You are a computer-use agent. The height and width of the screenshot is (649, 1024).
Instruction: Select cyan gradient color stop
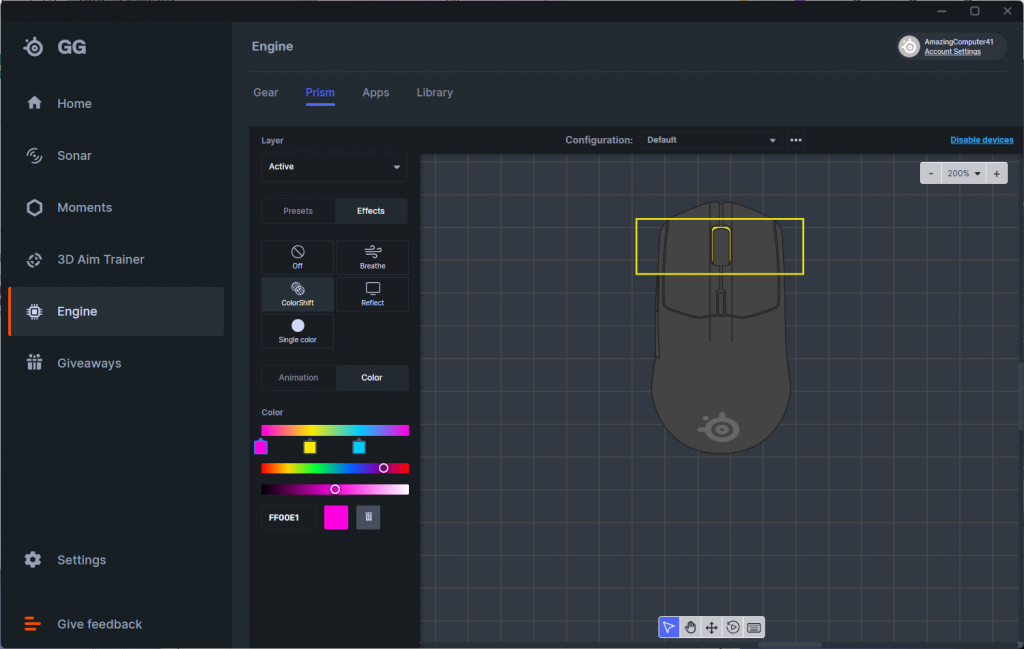(359, 447)
